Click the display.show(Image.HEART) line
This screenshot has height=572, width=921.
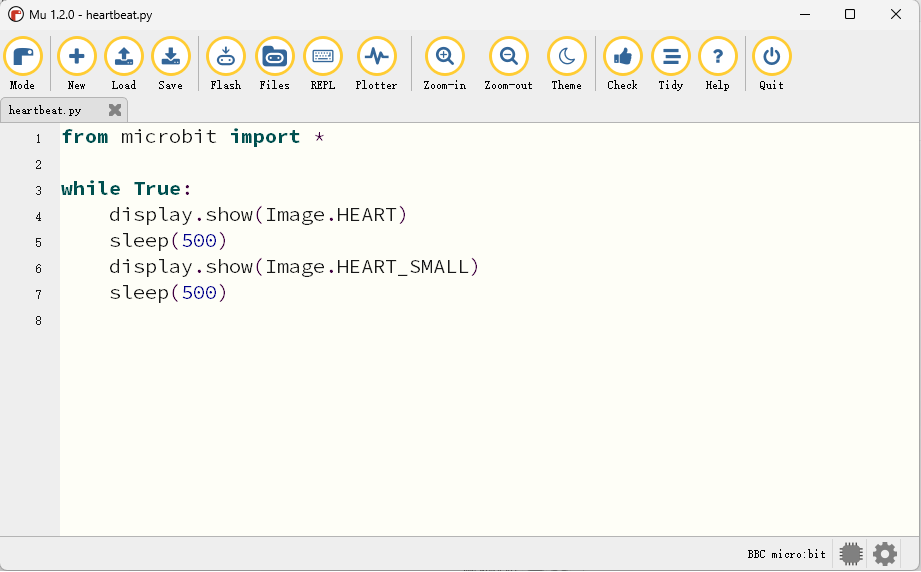[257, 215]
